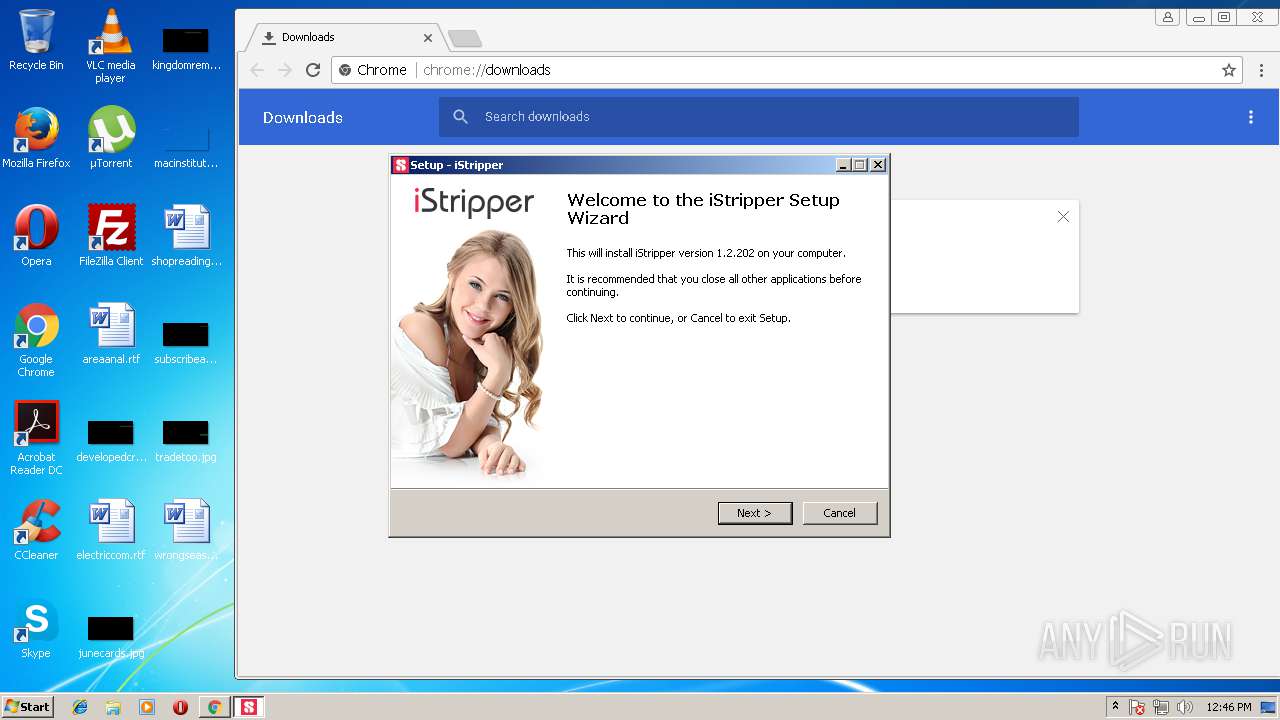Open Mozilla Firefox desktop shortcut
The image size is (1280, 720).
(36, 138)
